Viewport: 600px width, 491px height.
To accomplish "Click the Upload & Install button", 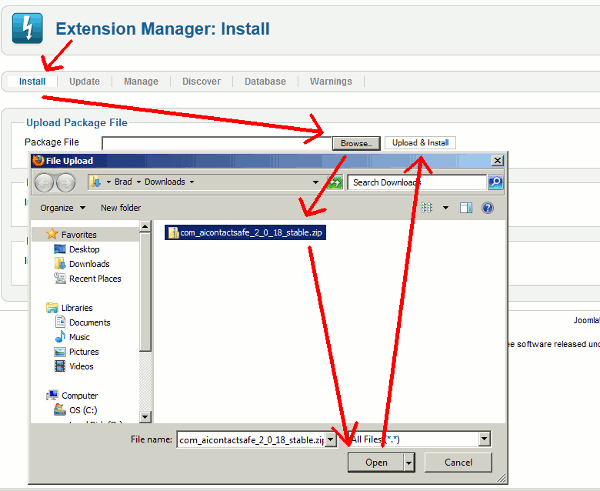I will tap(420, 143).
